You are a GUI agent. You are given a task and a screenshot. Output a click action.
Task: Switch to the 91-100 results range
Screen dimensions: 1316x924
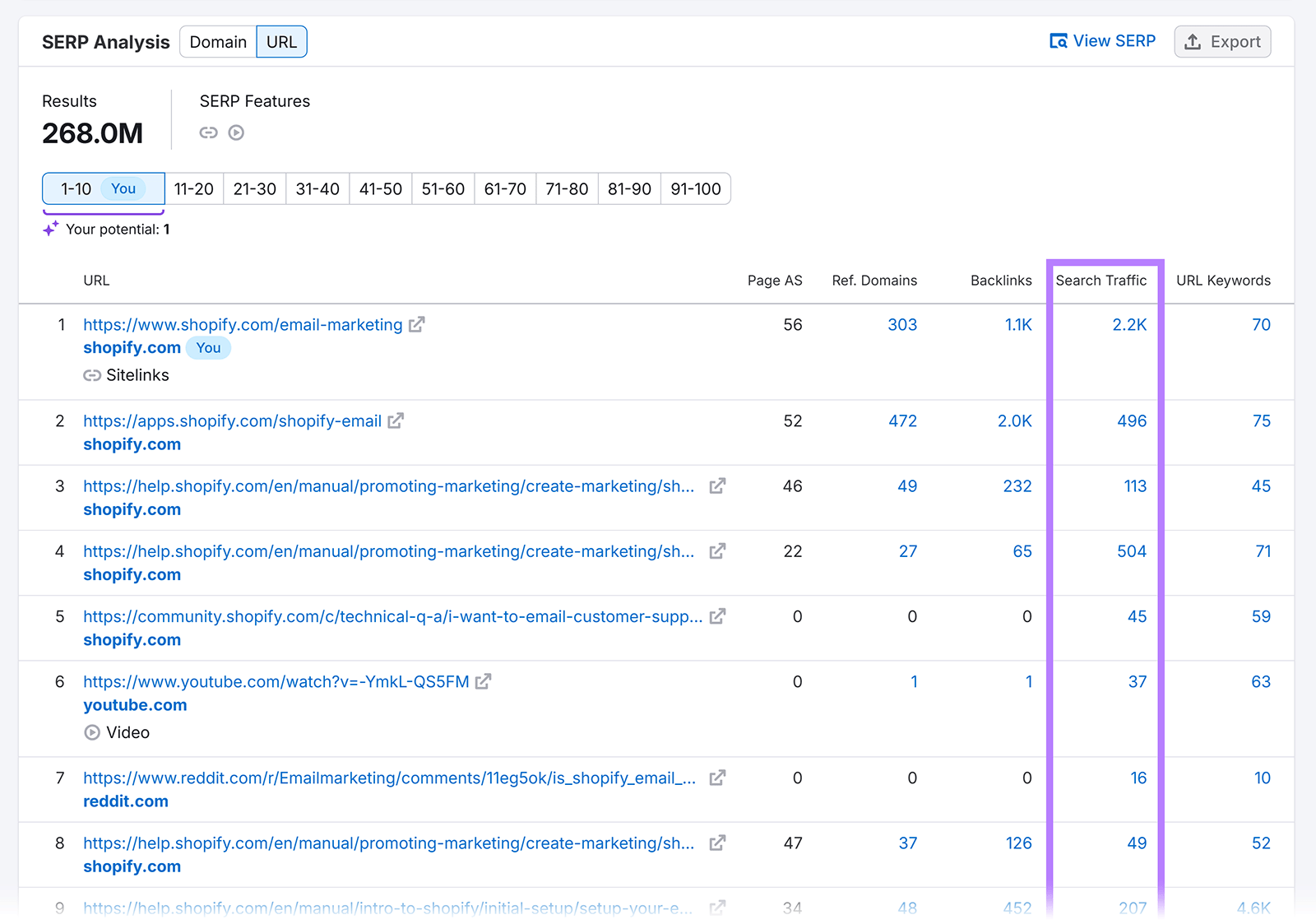pos(695,188)
